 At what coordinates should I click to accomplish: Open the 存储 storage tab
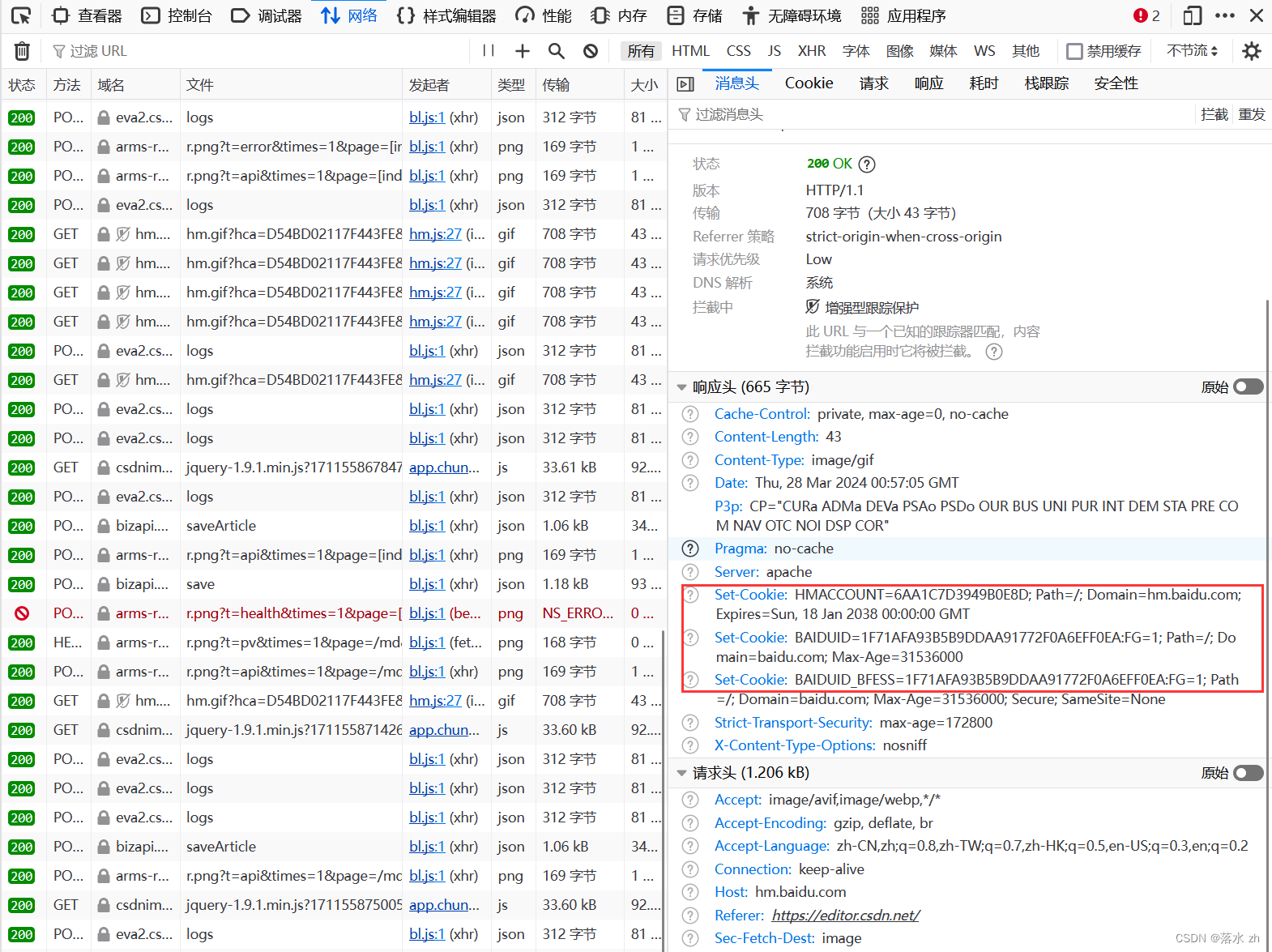click(x=695, y=15)
